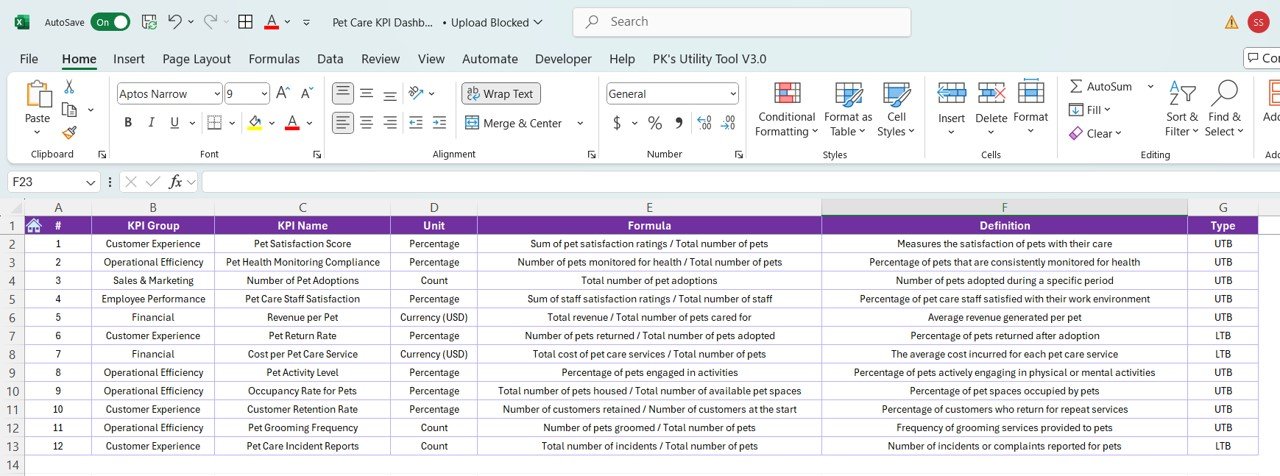Image resolution: width=1280 pixels, height=476 pixels.
Task: Open PK's Utility Tool V3.0 tab
Action: click(x=709, y=59)
